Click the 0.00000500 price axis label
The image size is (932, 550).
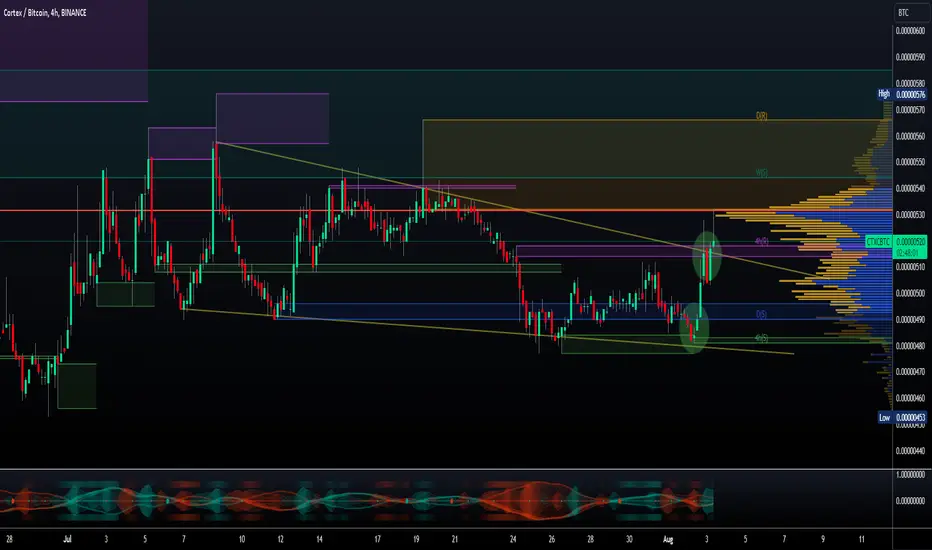[x=911, y=293]
